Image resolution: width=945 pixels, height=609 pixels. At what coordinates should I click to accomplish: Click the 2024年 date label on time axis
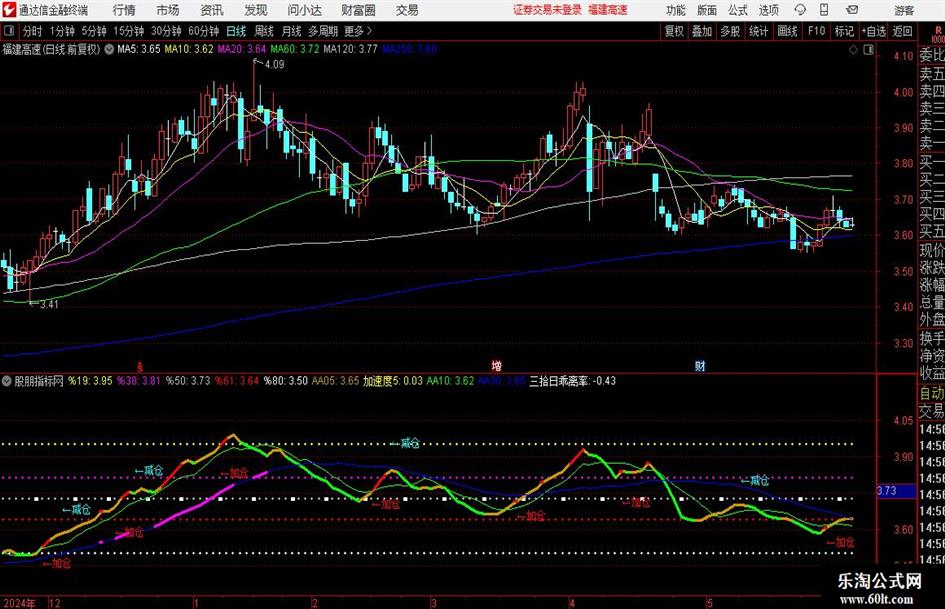click(19, 603)
